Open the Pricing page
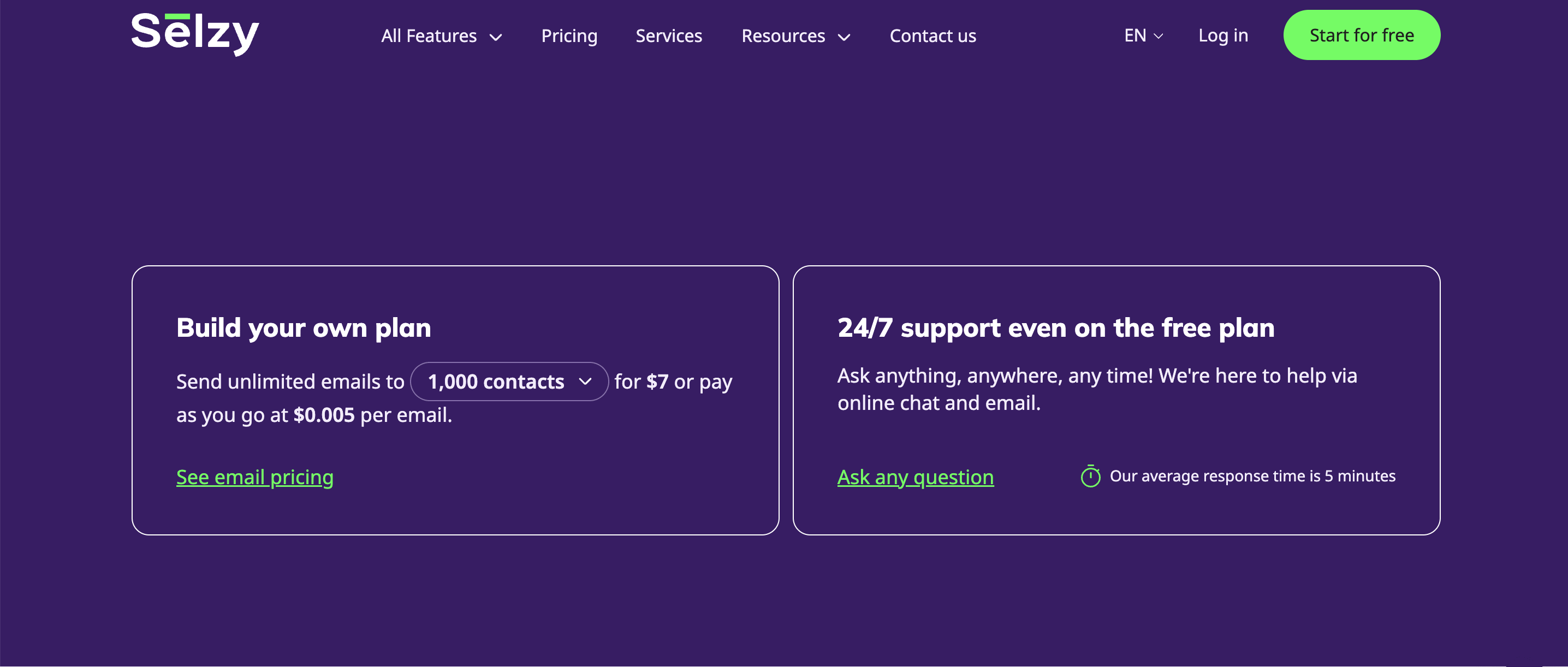This screenshot has width=1568, height=667. pyautogui.click(x=568, y=36)
